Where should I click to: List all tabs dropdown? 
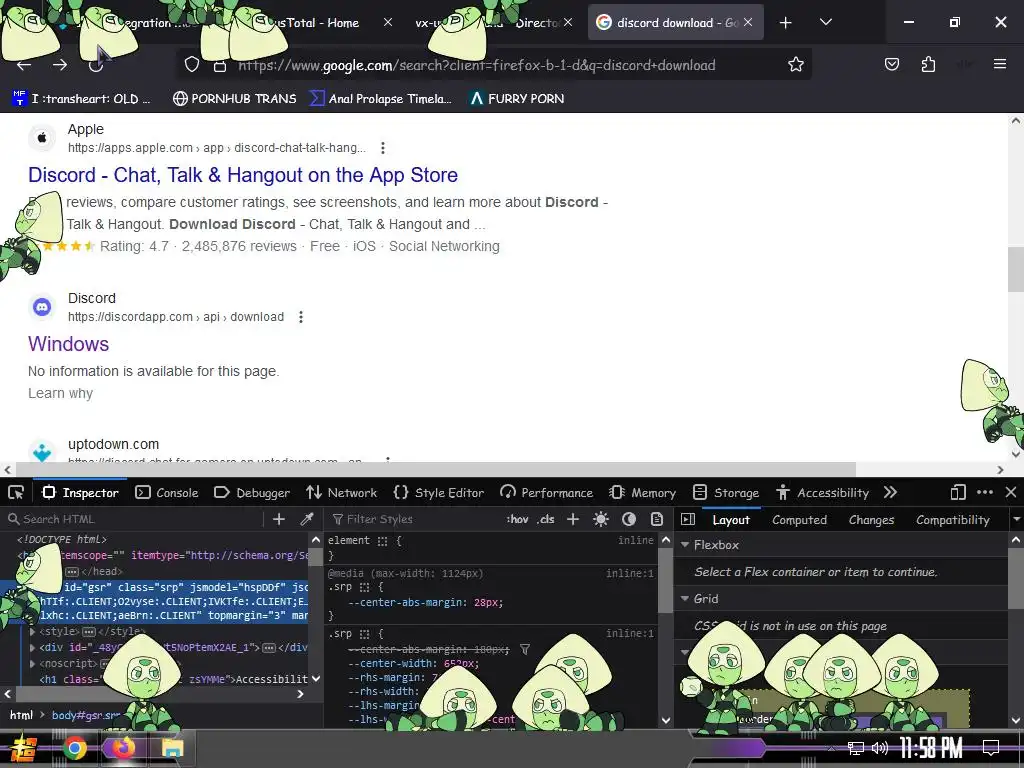coord(825,22)
